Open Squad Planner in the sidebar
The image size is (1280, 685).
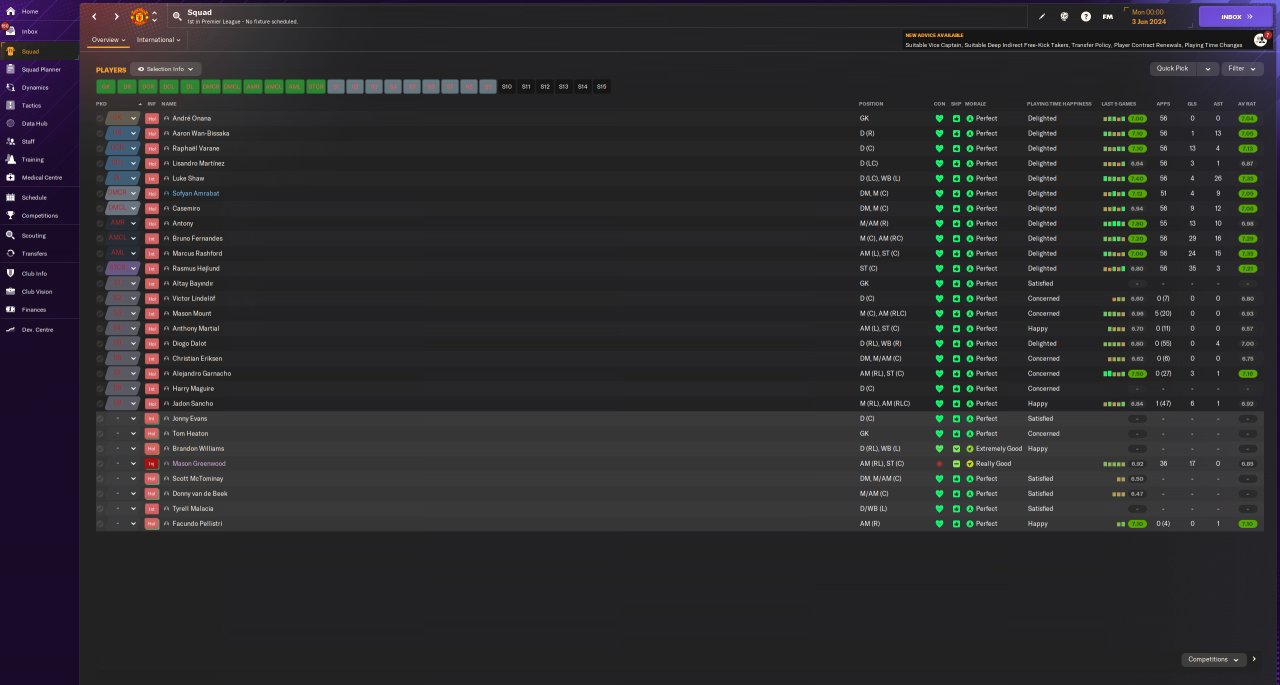pyautogui.click(x=40, y=69)
